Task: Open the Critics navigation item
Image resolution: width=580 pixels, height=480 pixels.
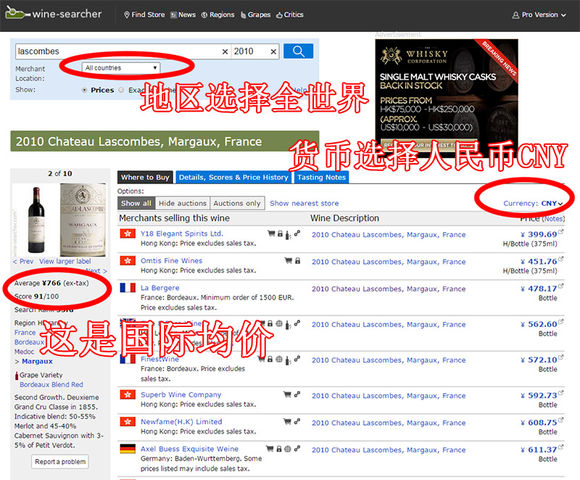Action: point(290,15)
